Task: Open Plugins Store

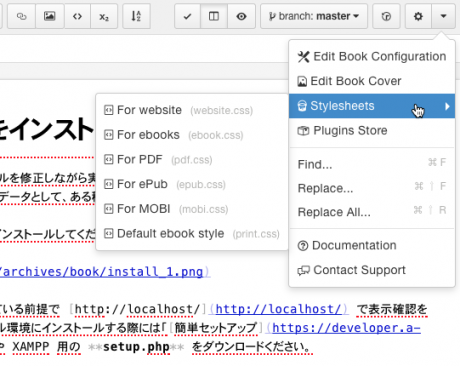Action: tap(372, 131)
